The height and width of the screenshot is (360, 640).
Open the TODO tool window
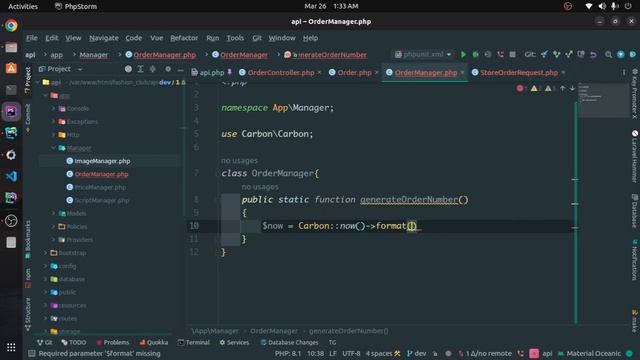pos(73,342)
